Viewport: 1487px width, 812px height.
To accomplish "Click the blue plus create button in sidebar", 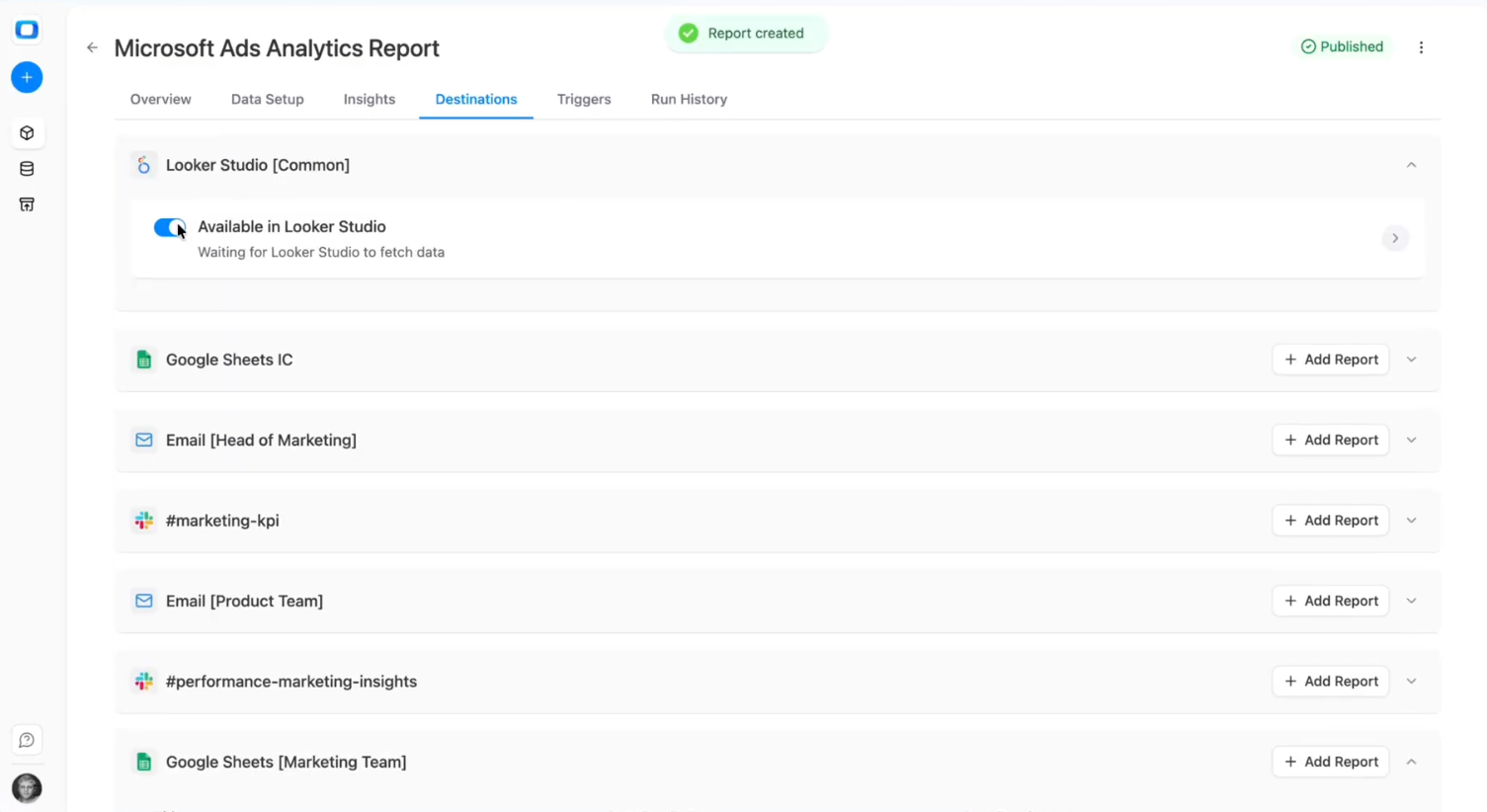I will click(x=27, y=77).
